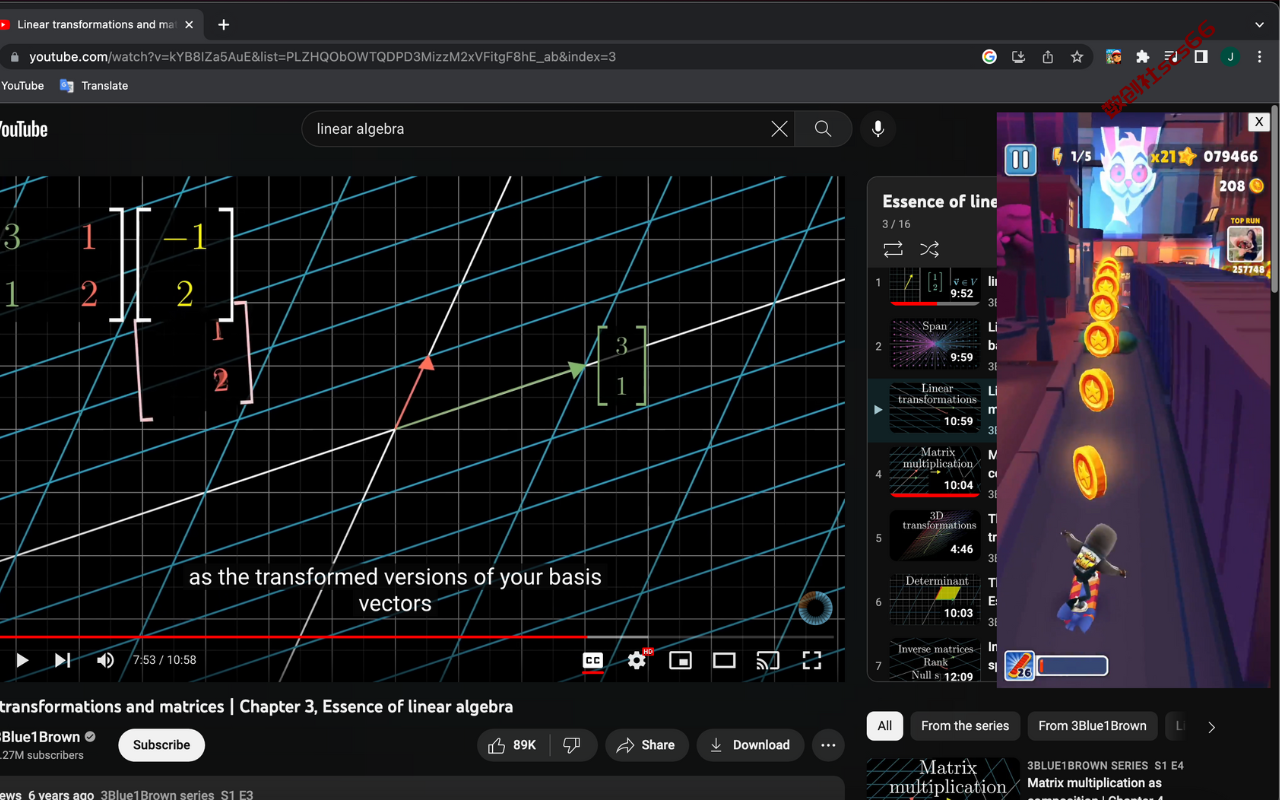The height and width of the screenshot is (800, 1280).
Task: Share the video
Action: (x=646, y=745)
